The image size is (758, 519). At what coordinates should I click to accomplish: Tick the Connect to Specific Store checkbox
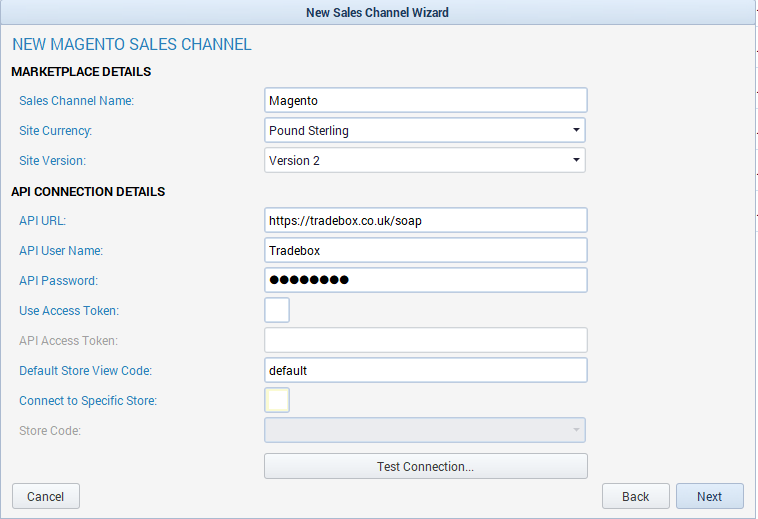(277, 400)
